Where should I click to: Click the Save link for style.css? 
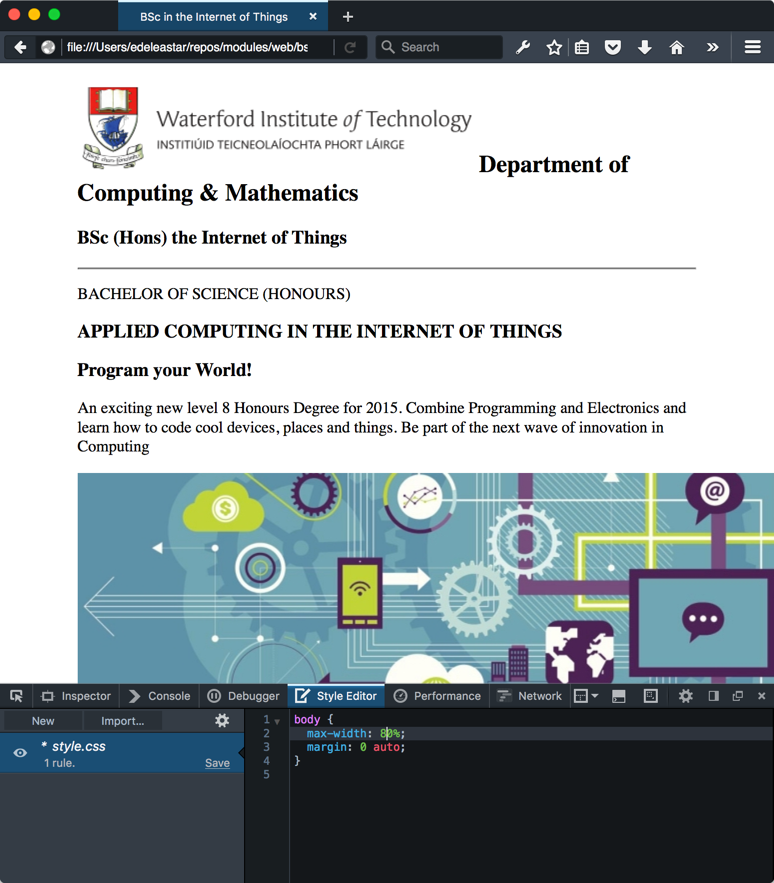(217, 763)
